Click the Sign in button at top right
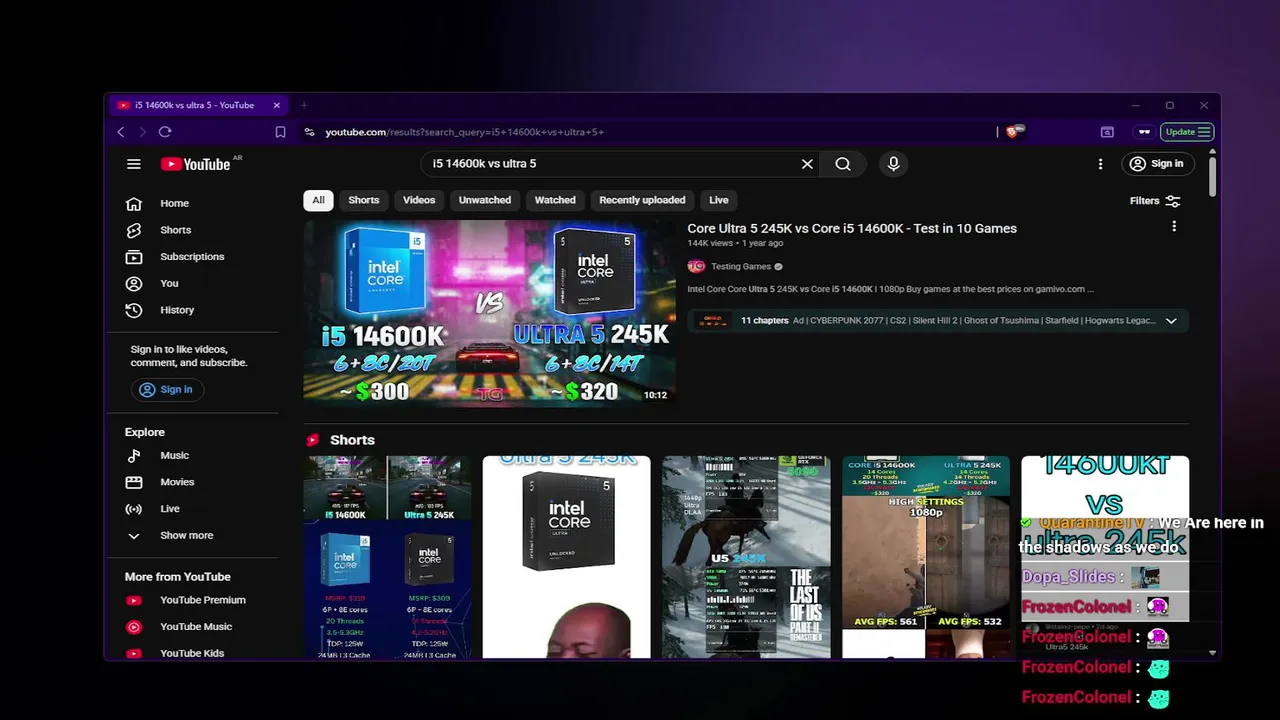The image size is (1280, 720). click(x=1156, y=164)
